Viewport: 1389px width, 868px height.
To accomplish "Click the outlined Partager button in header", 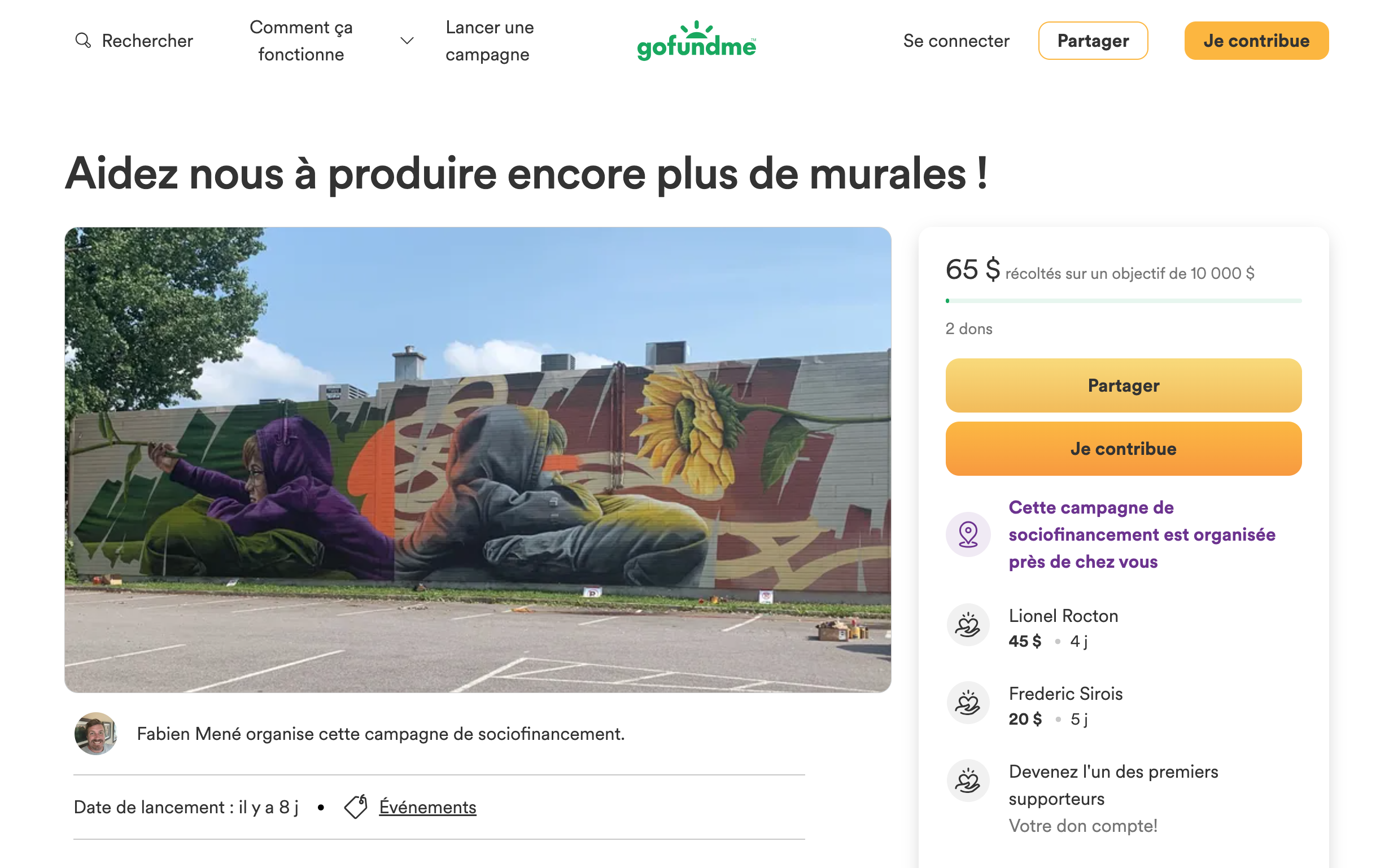I will coord(1093,41).
